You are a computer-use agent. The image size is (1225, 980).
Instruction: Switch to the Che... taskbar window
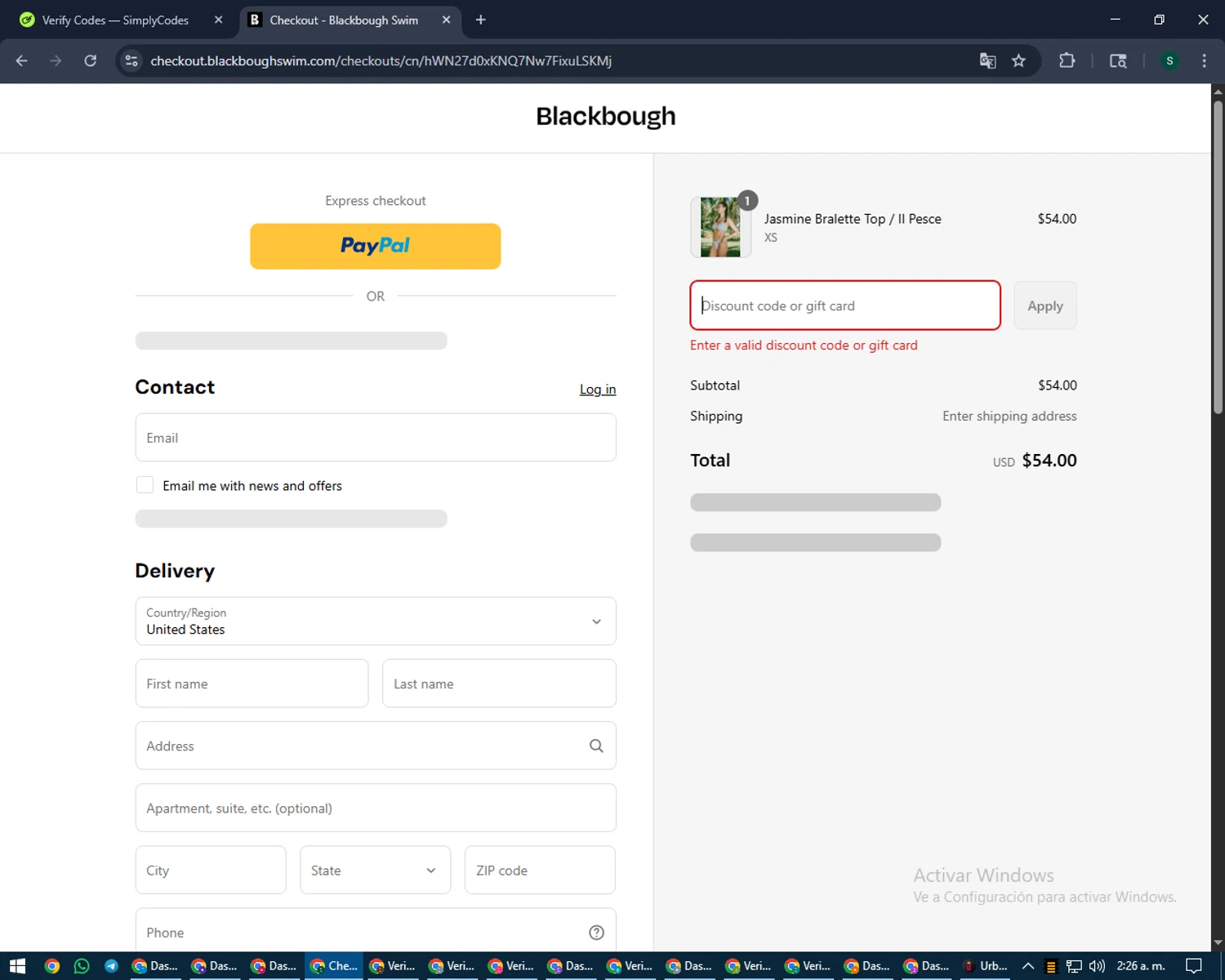click(x=334, y=966)
